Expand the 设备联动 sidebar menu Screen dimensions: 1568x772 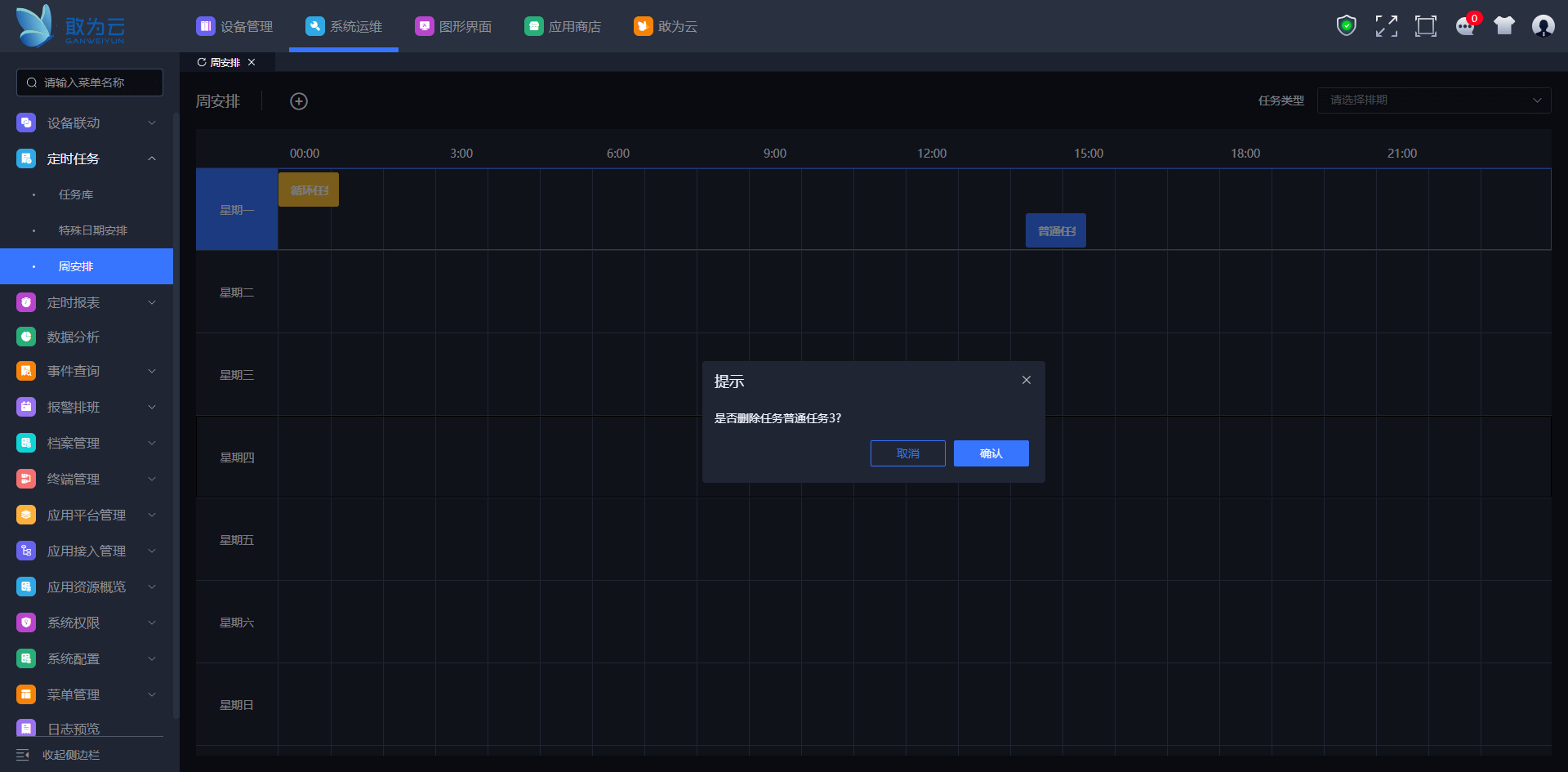pyautogui.click(x=87, y=123)
